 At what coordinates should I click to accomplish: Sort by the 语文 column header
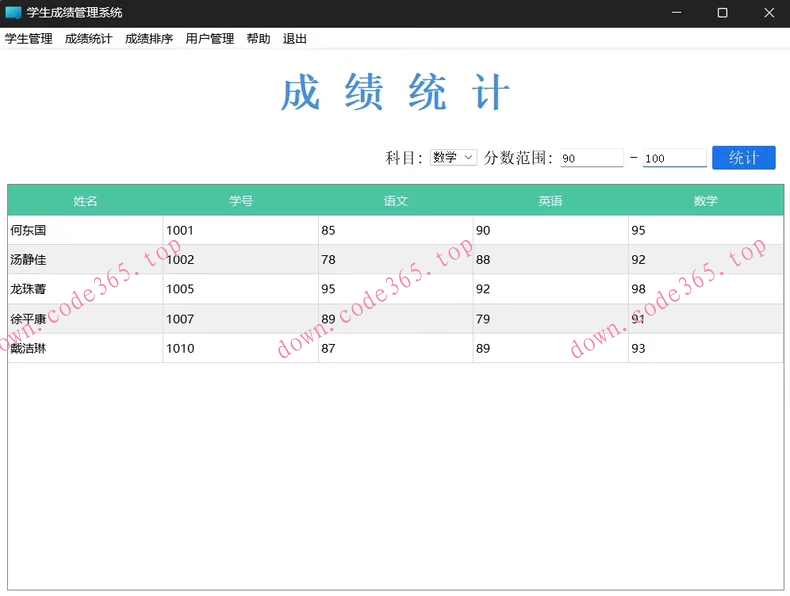pyautogui.click(x=396, y=201)
